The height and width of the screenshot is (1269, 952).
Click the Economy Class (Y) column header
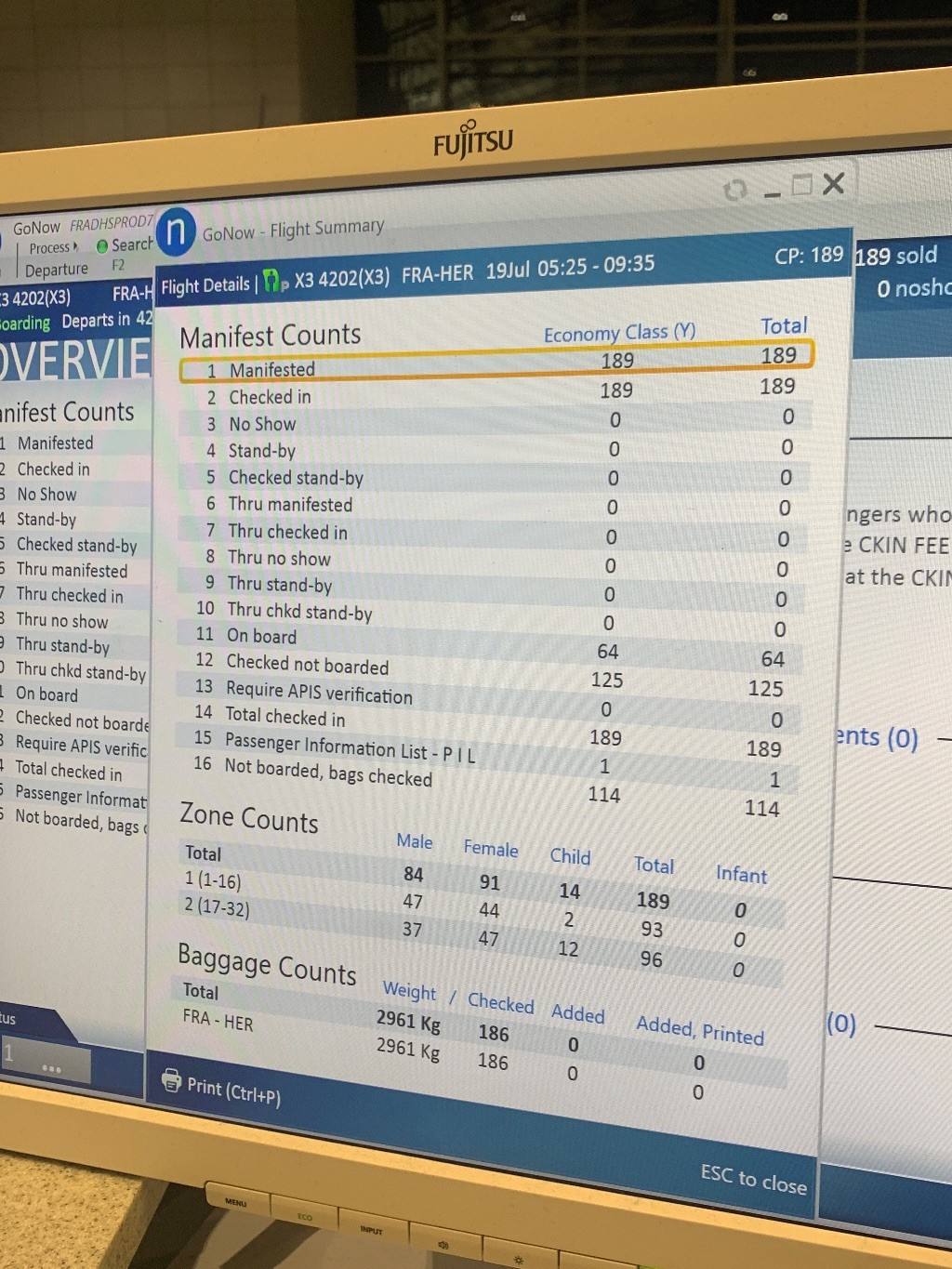[619, 332]
